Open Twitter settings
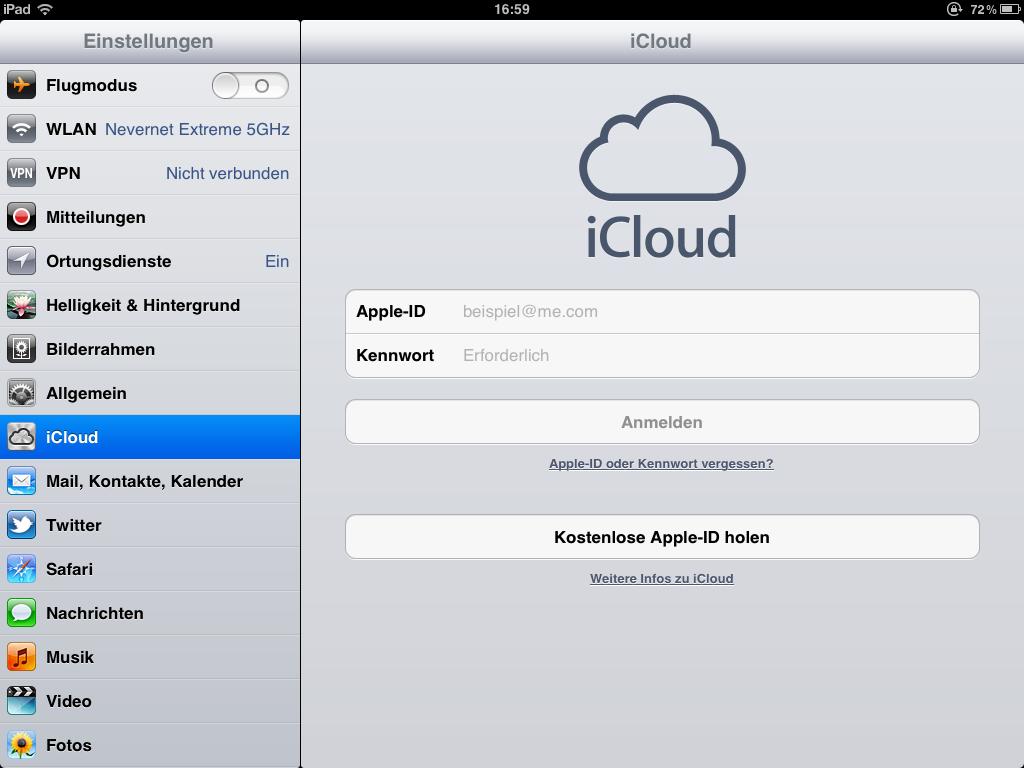 point(150,525)
